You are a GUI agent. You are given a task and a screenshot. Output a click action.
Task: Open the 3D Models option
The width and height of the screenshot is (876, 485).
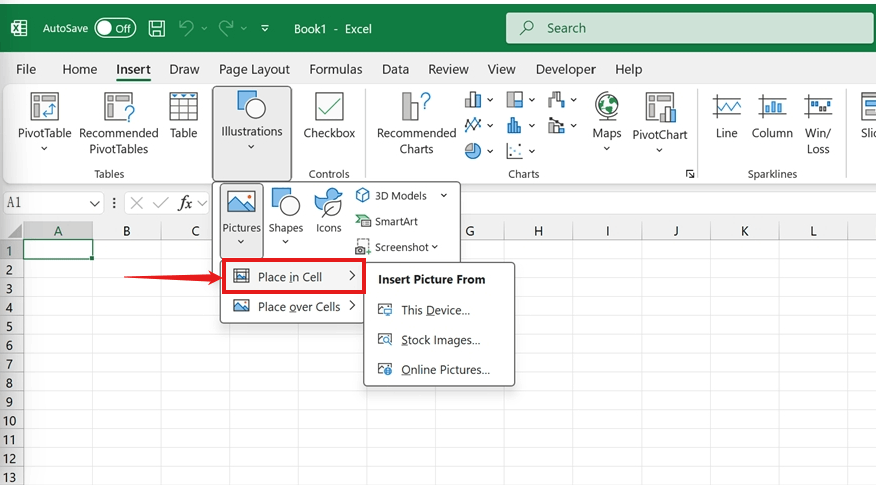(x=393, y=196)
